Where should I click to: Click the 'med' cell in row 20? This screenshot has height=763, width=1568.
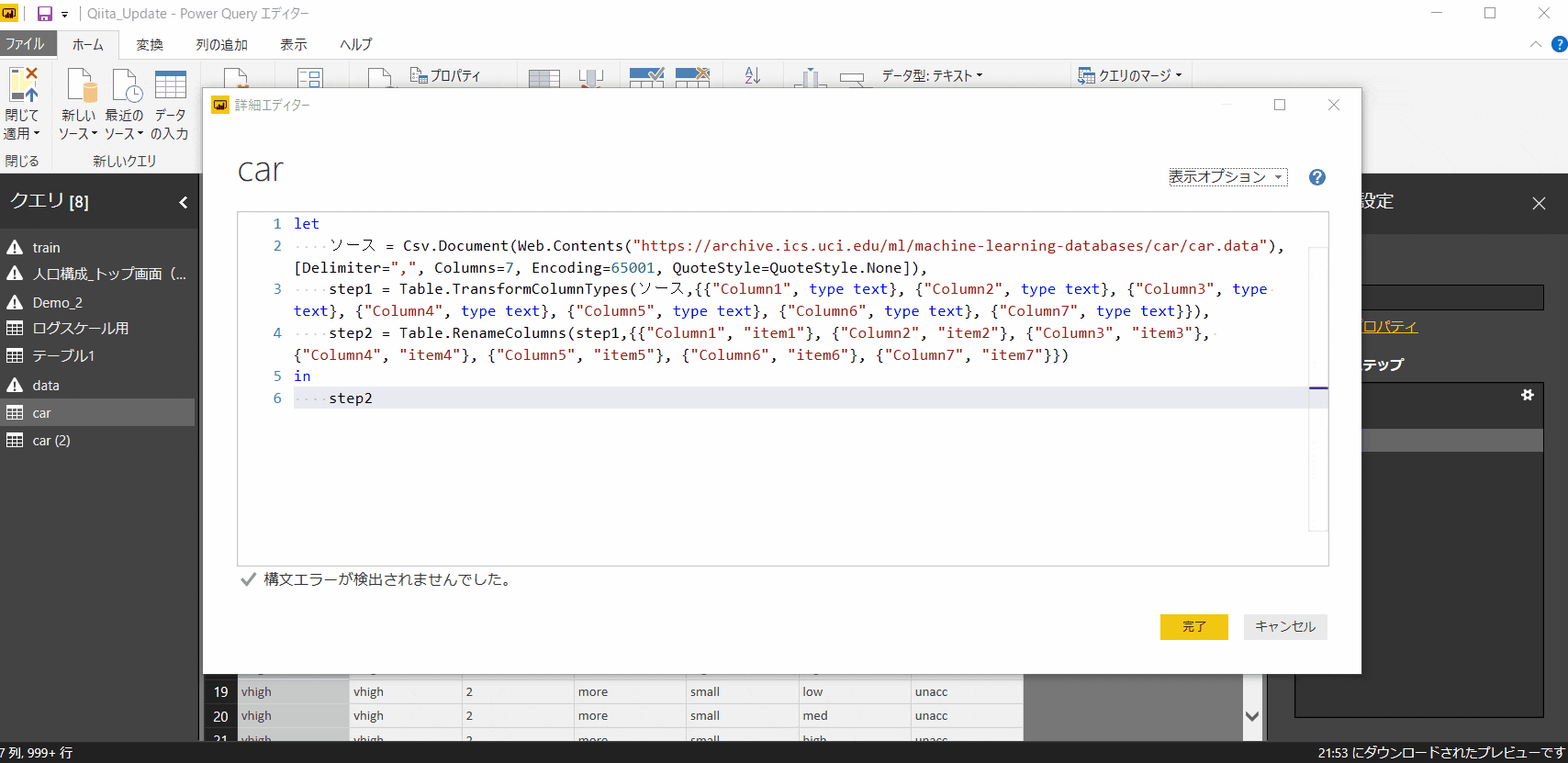855,715
